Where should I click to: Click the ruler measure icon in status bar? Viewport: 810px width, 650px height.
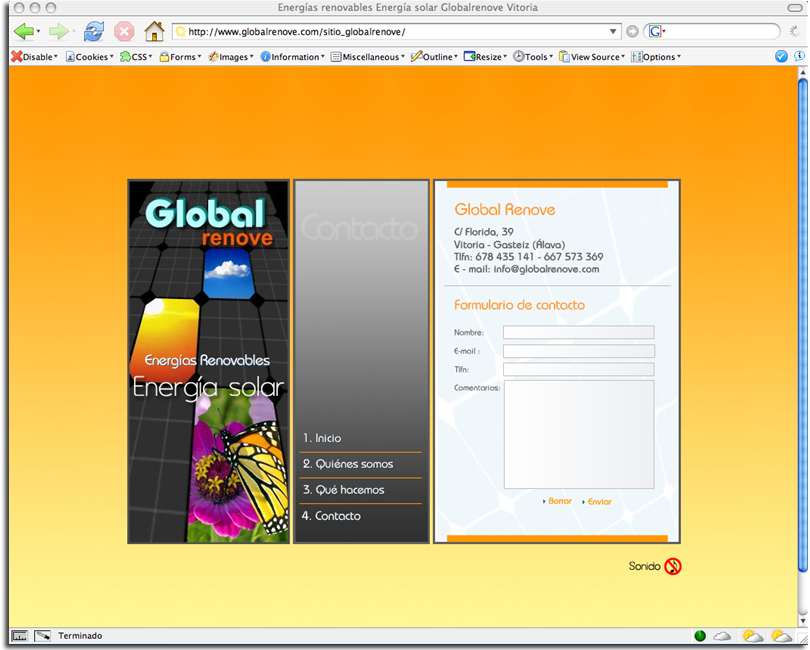[x=20, y=636]
